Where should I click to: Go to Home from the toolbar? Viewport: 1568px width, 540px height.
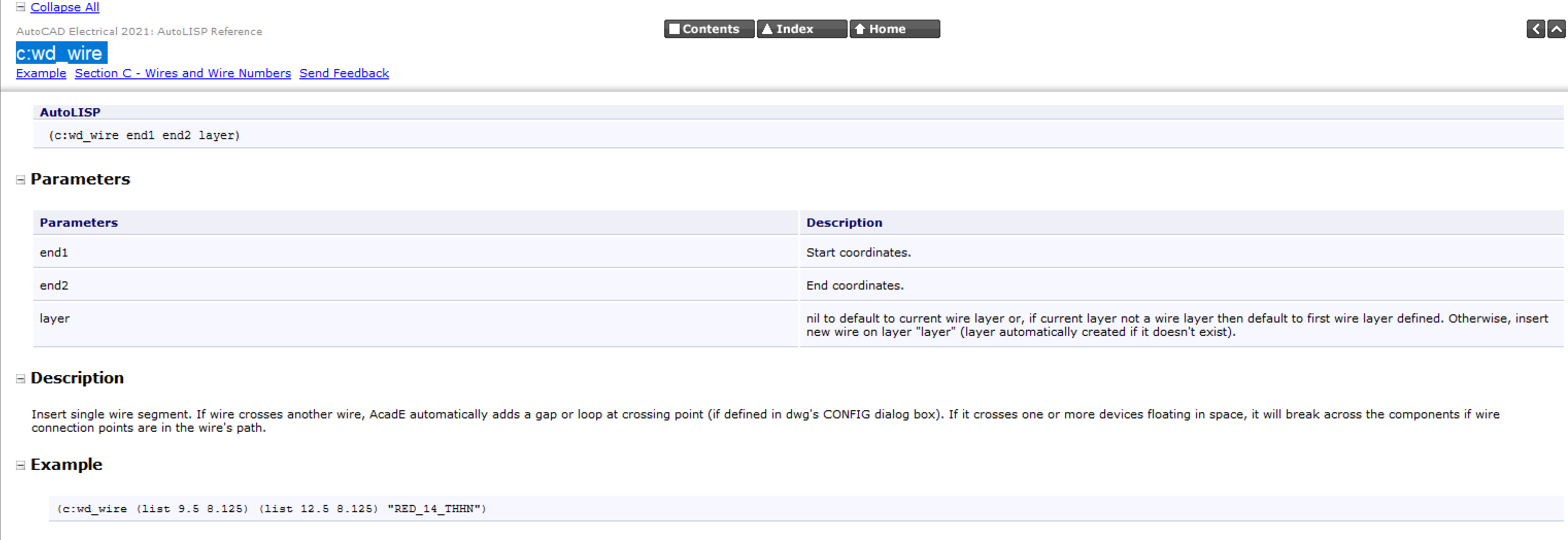click(x=893, y=29)
